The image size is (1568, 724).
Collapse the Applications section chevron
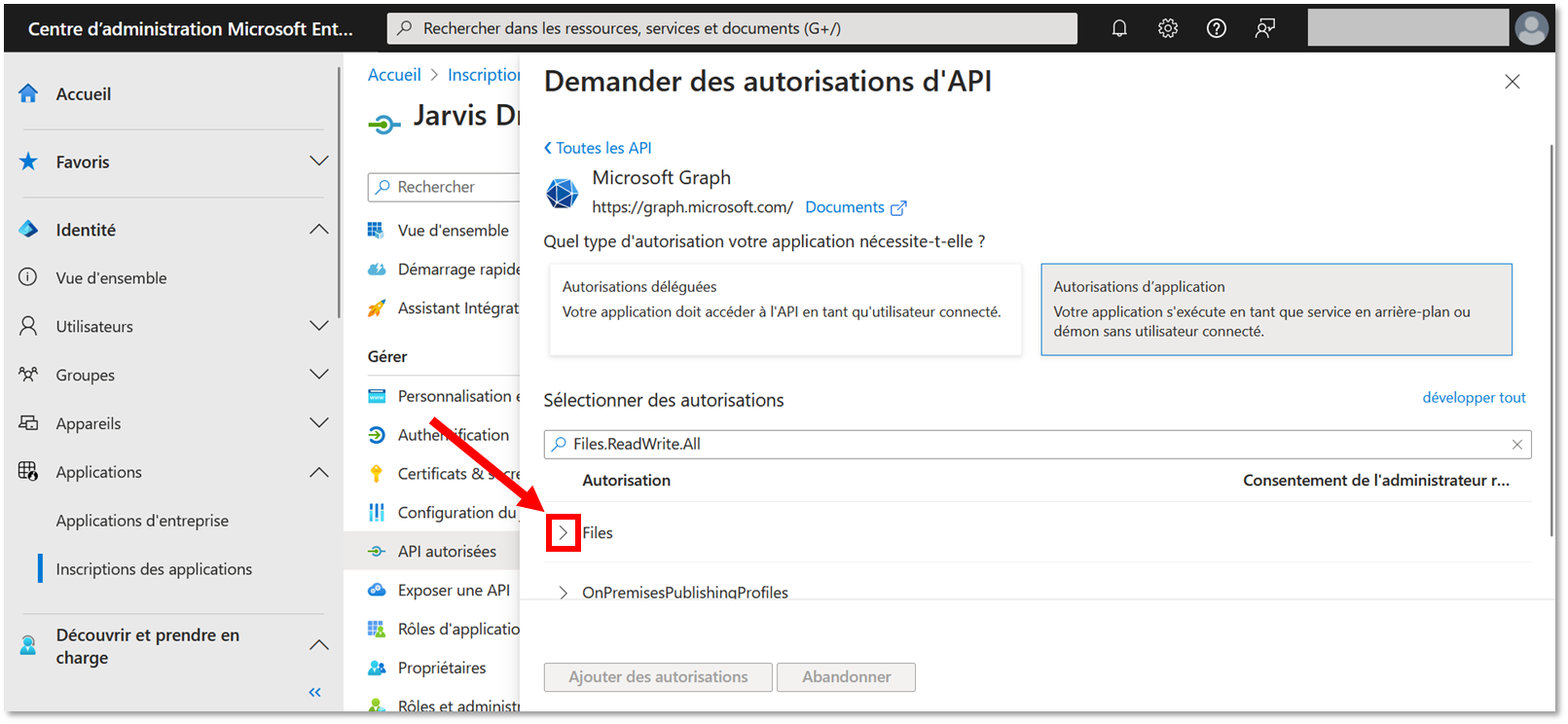(x=318, y=472)
